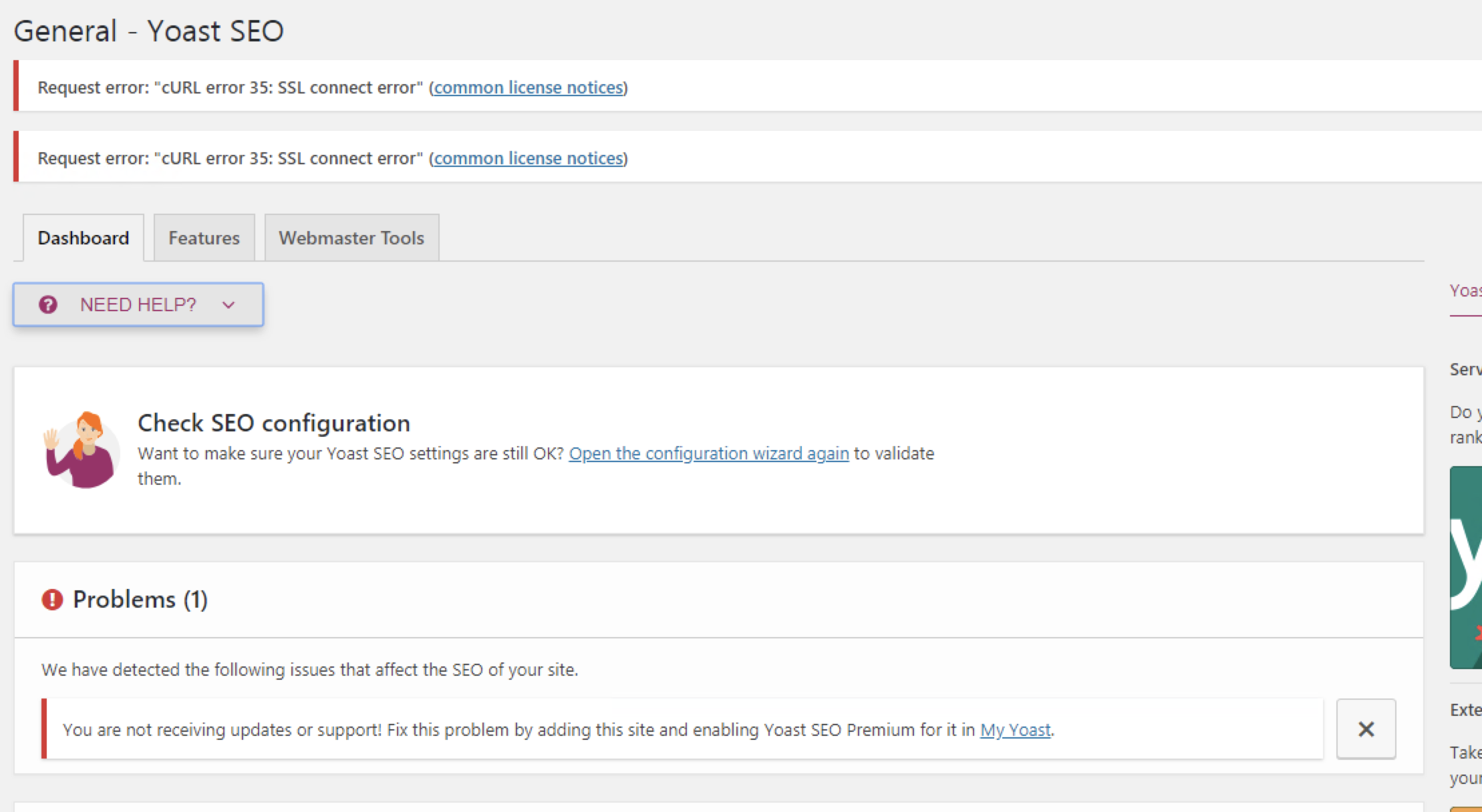This screenshot has height=812, width=1482.
Task: Open the NEED HELP? panel button
Action: [138, 304]
